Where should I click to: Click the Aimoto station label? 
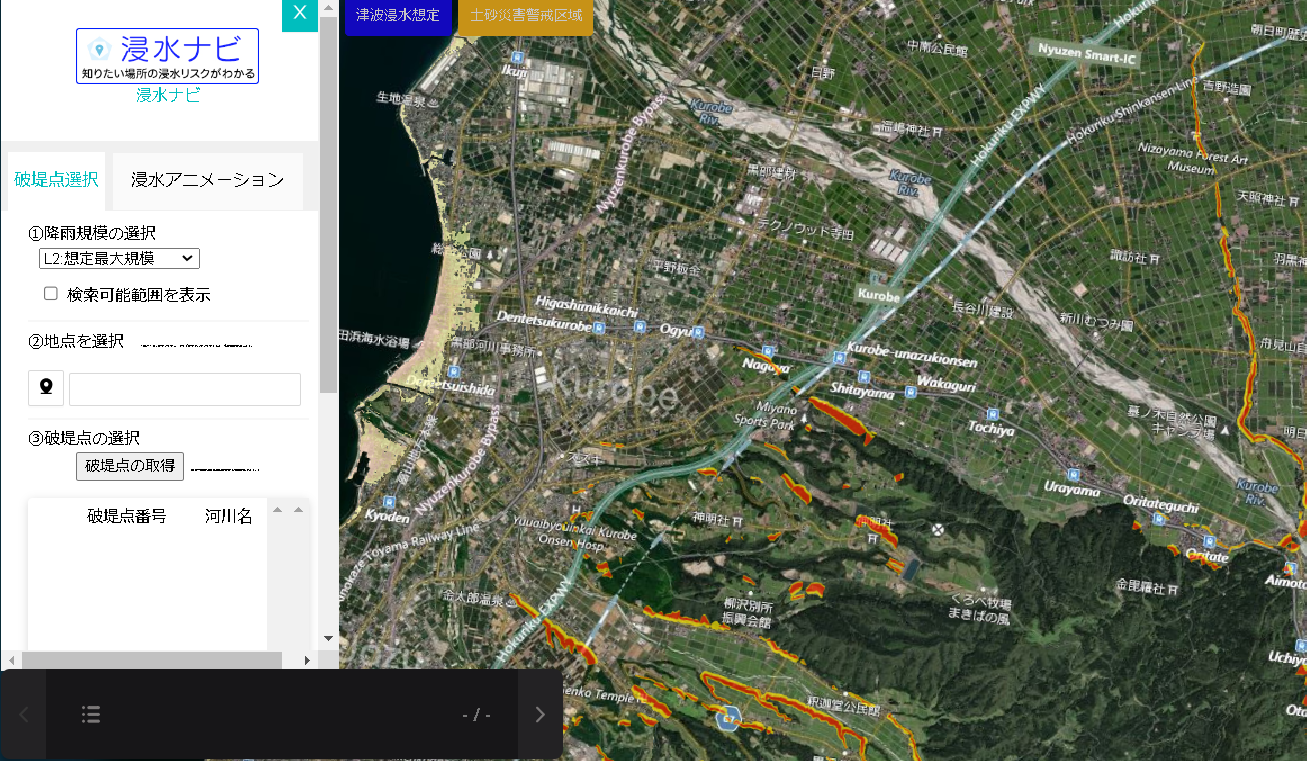point(1285,582)
